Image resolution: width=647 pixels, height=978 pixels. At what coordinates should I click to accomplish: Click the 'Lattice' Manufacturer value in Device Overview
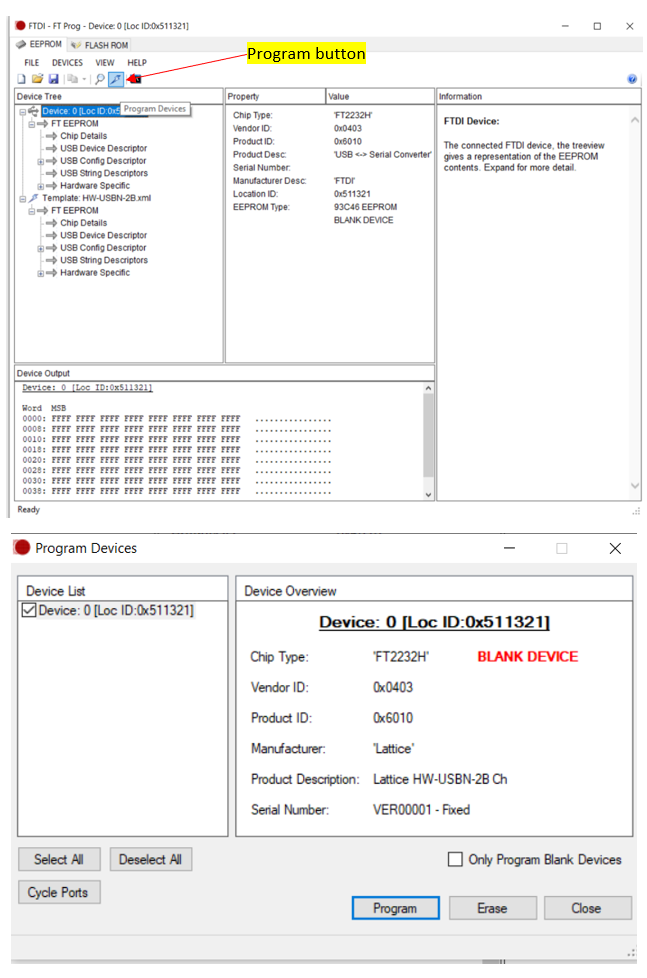[394, 748]
